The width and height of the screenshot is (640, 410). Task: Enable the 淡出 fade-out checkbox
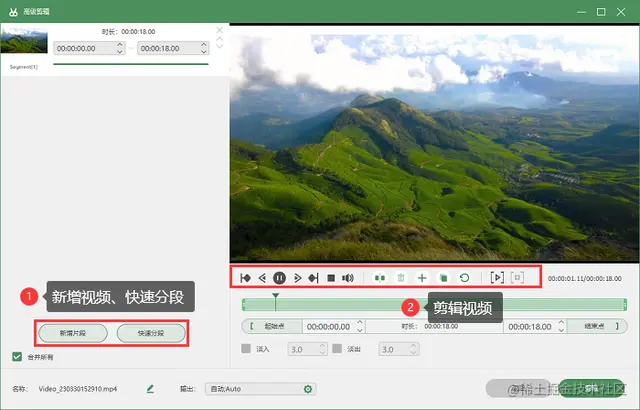pos(337,348)
